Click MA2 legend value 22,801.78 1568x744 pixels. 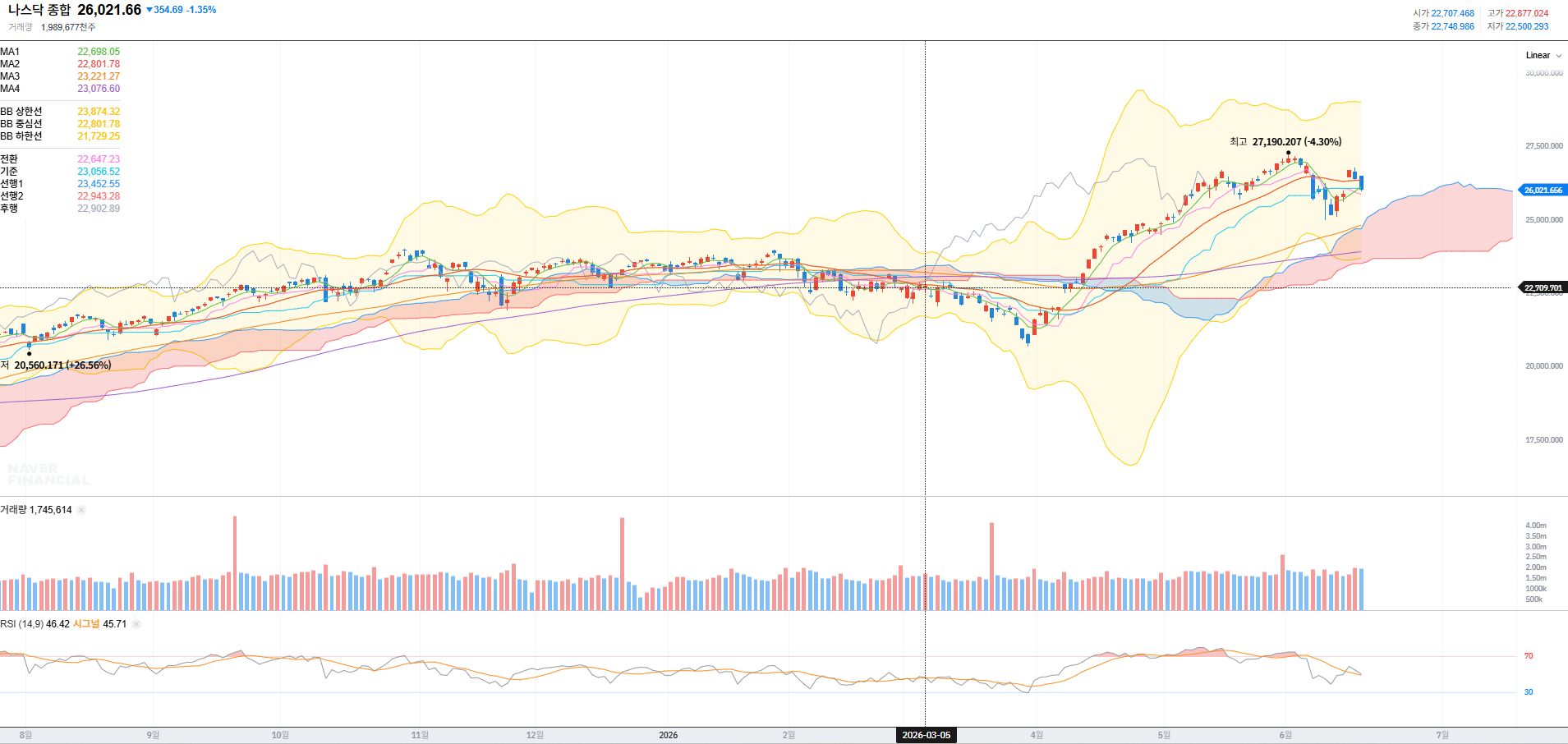coord(99,64)
